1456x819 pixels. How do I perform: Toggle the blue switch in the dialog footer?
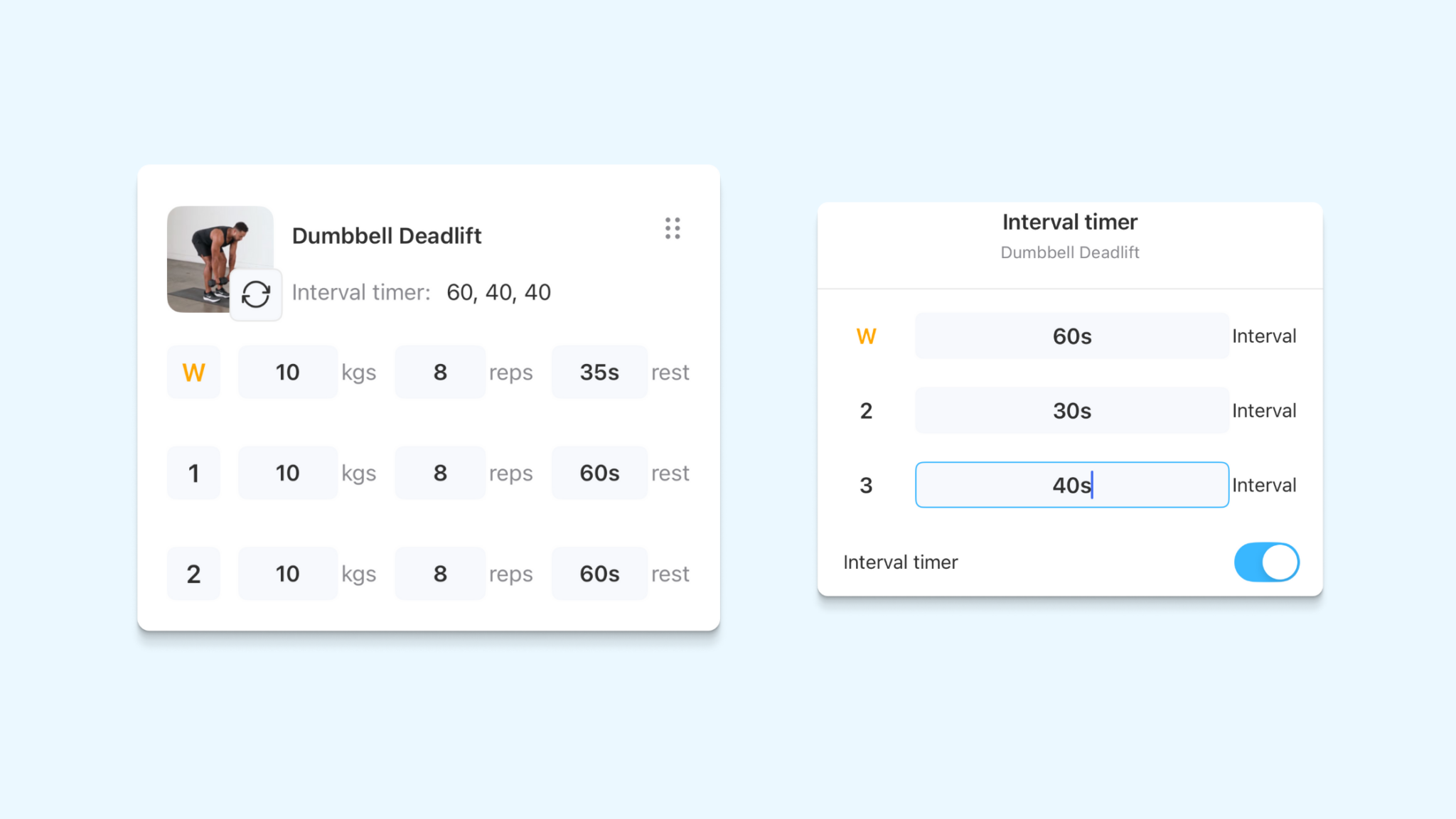tap(1266, 562)
